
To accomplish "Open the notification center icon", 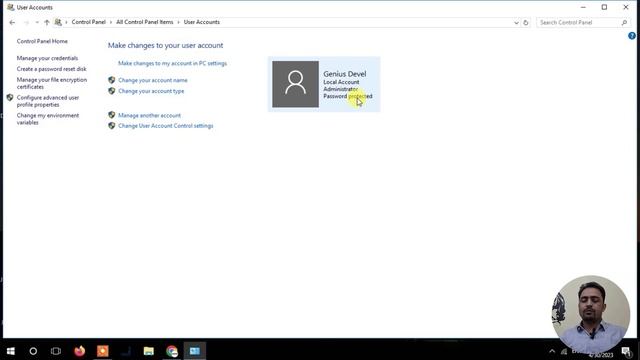I will pos(627,351).
